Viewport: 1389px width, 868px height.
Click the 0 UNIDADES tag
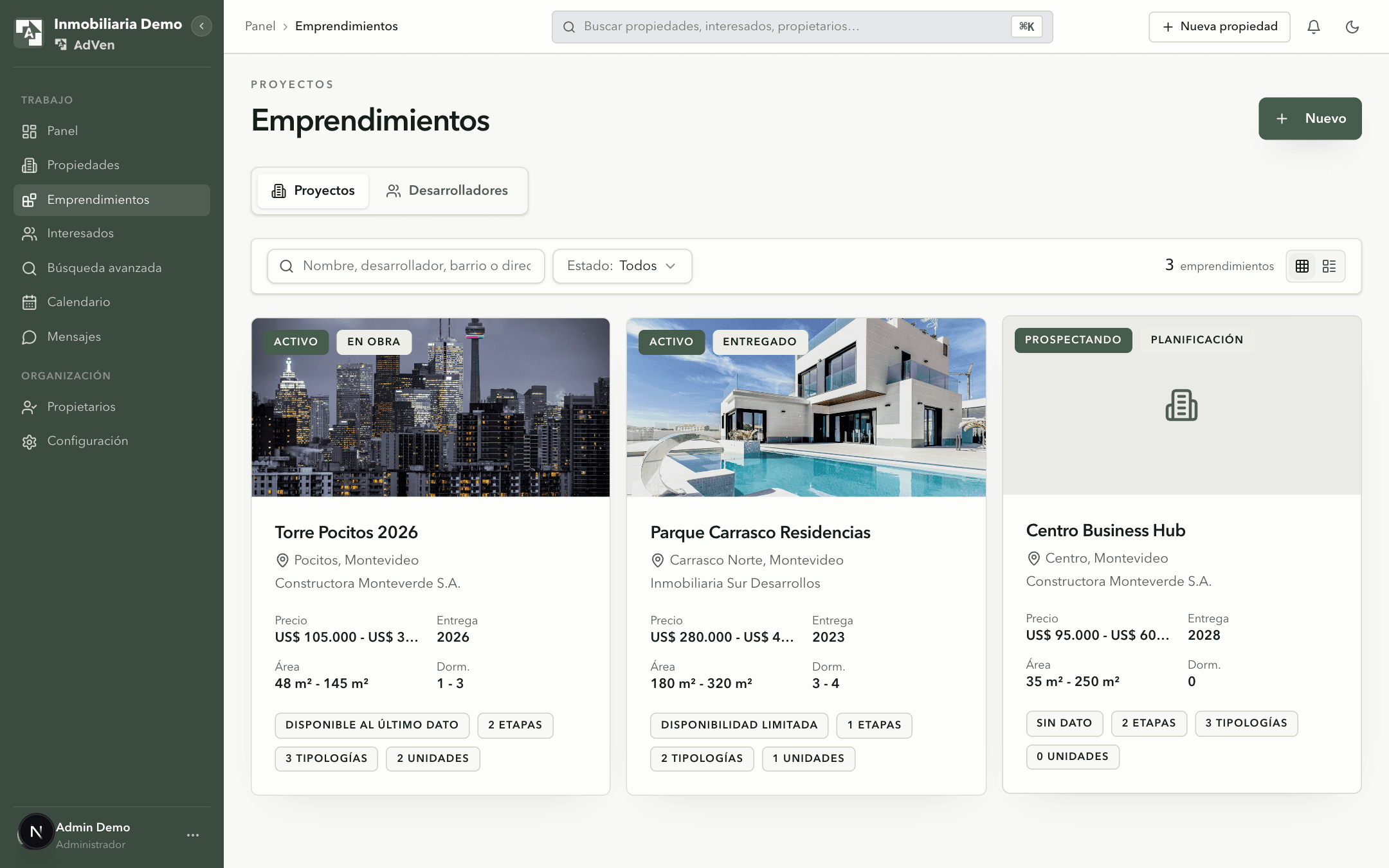[1073, 757]
